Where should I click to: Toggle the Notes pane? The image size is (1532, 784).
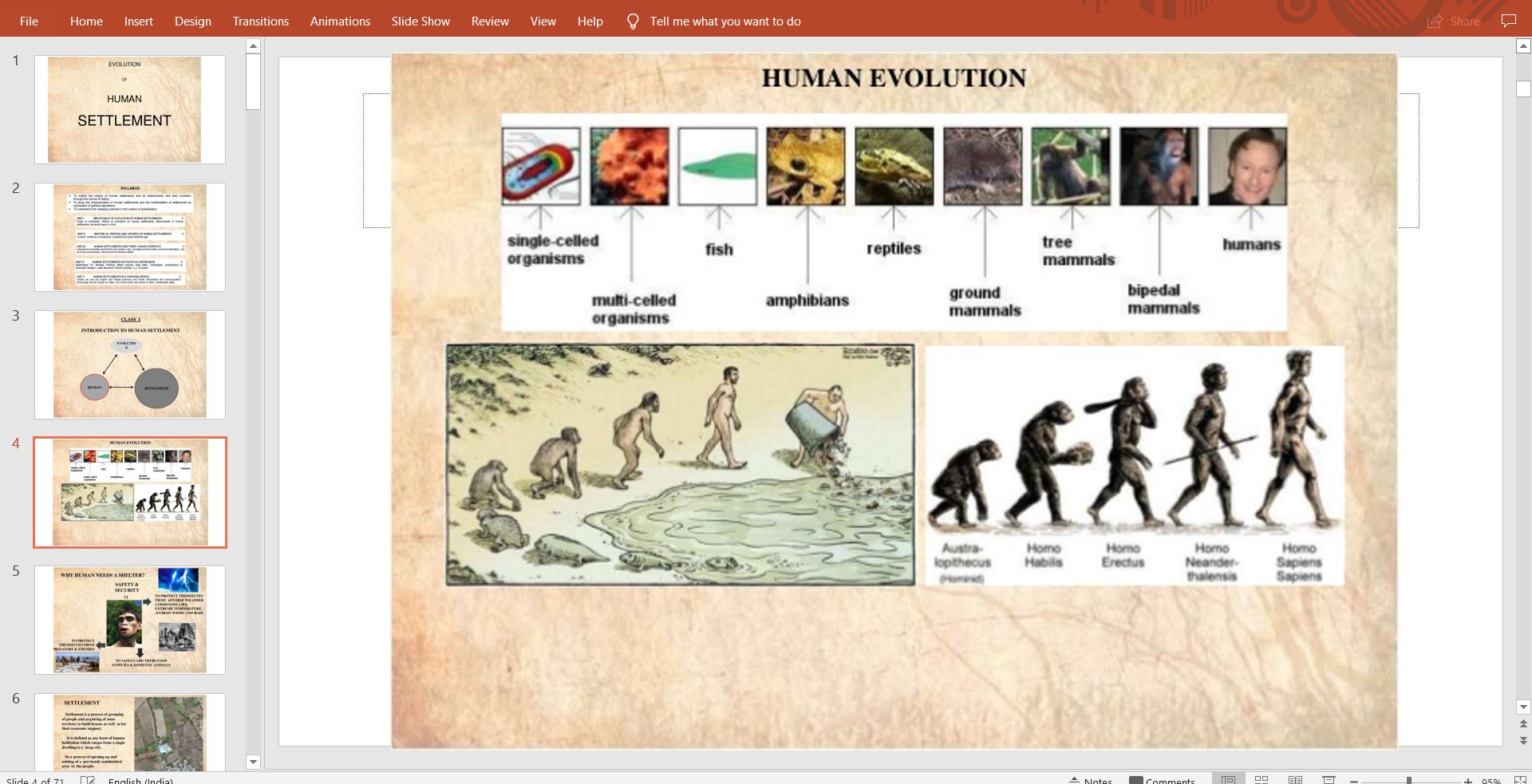[1093, 780]
